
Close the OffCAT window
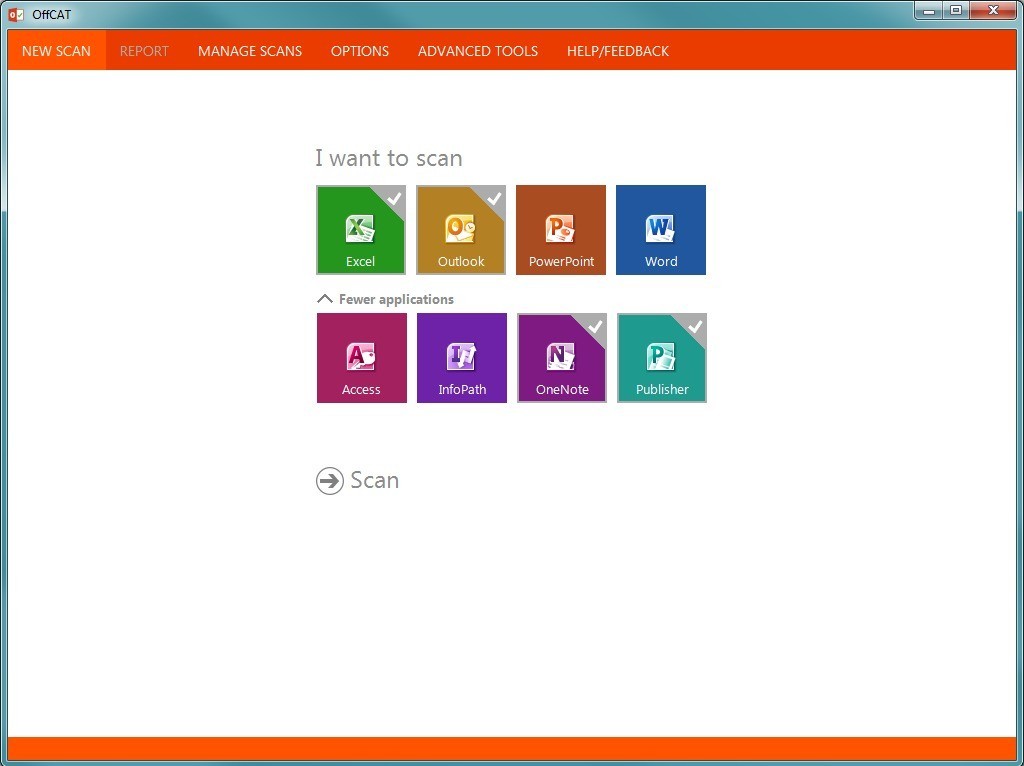click(993, 11)
